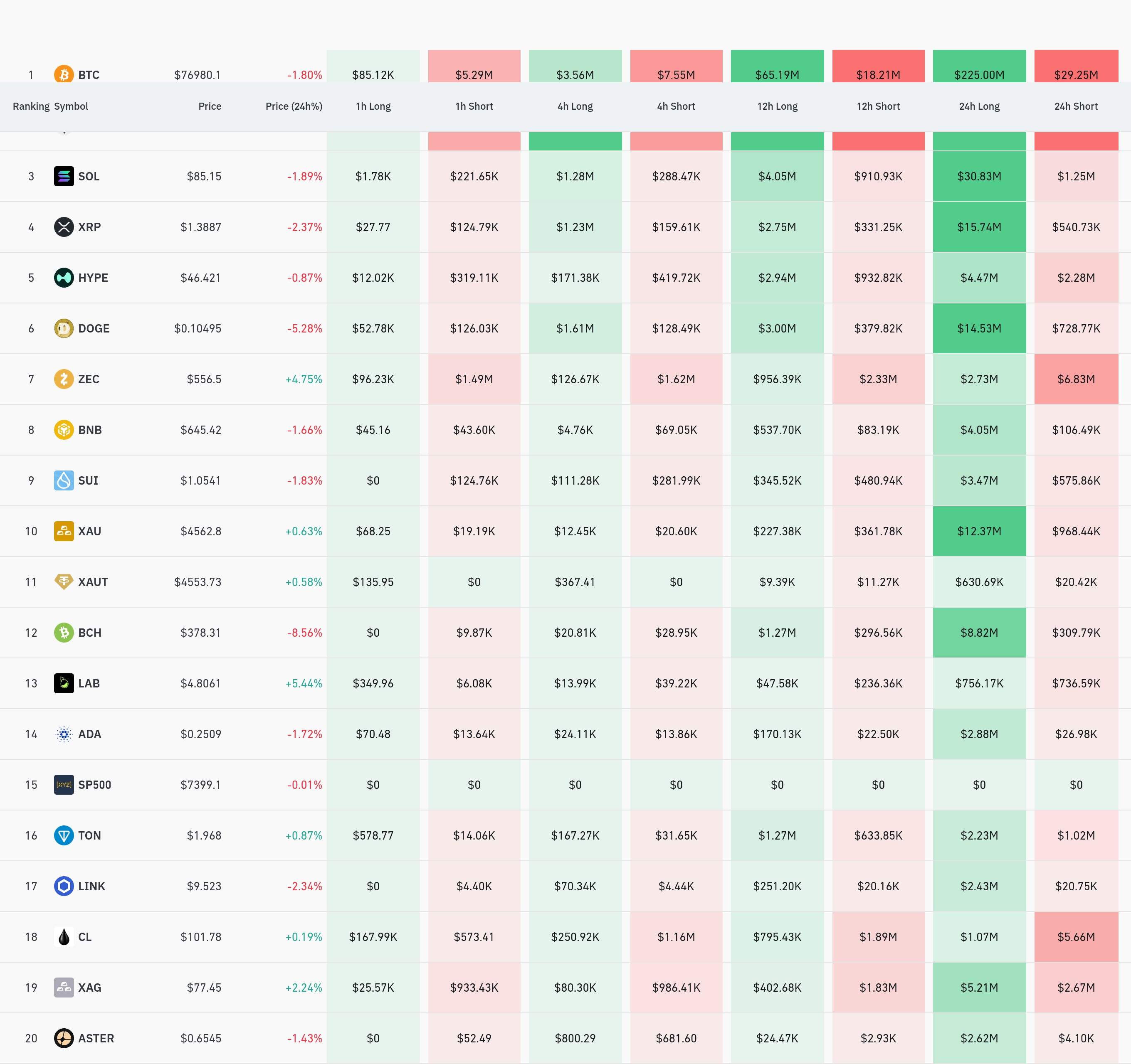Sort by the 1h Short header
The width and height of the screenshot is (1131, 1064).
coord(474,106)
